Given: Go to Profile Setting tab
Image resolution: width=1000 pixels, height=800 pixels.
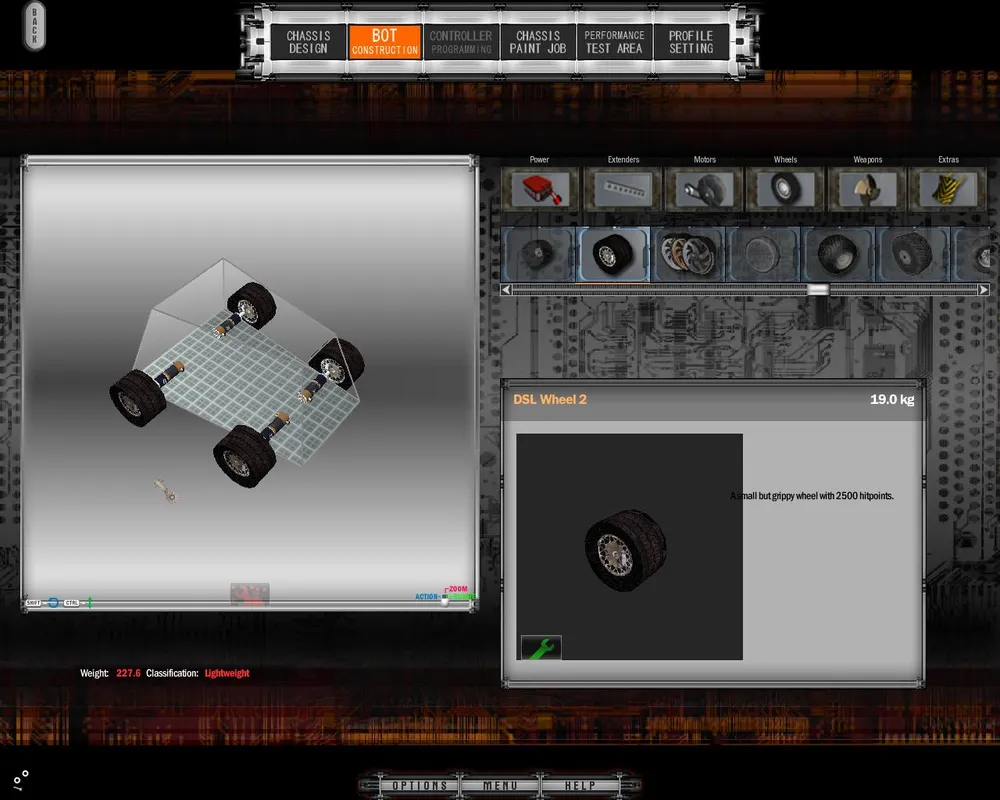Looking at the screenshot, I should point(691,42).
